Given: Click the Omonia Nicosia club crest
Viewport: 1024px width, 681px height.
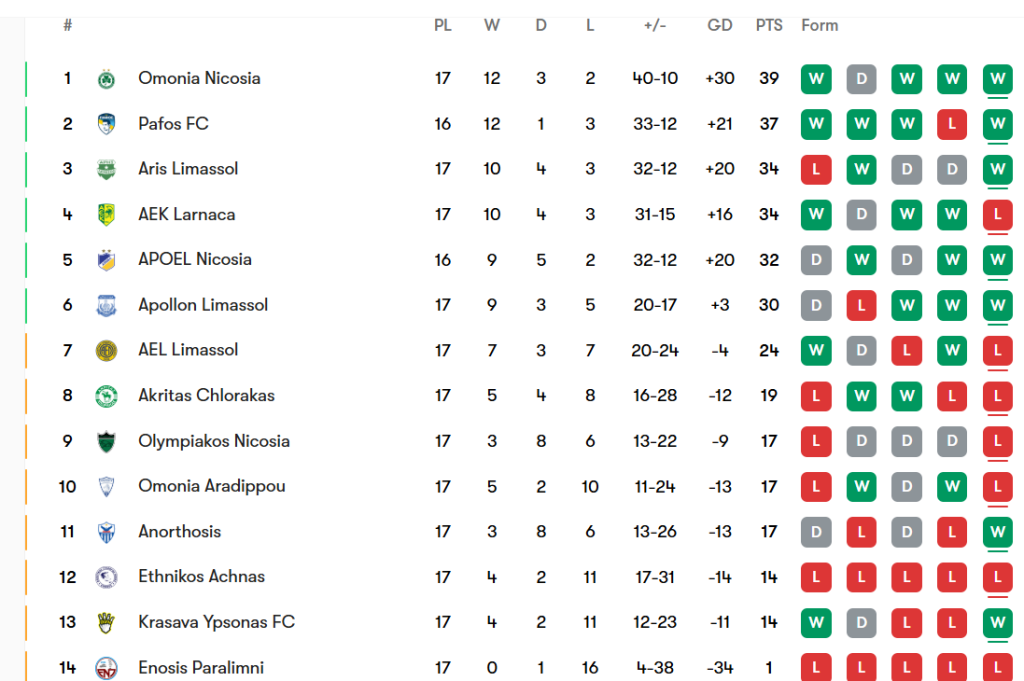Looking at the screenshot, I should [106, 79].
